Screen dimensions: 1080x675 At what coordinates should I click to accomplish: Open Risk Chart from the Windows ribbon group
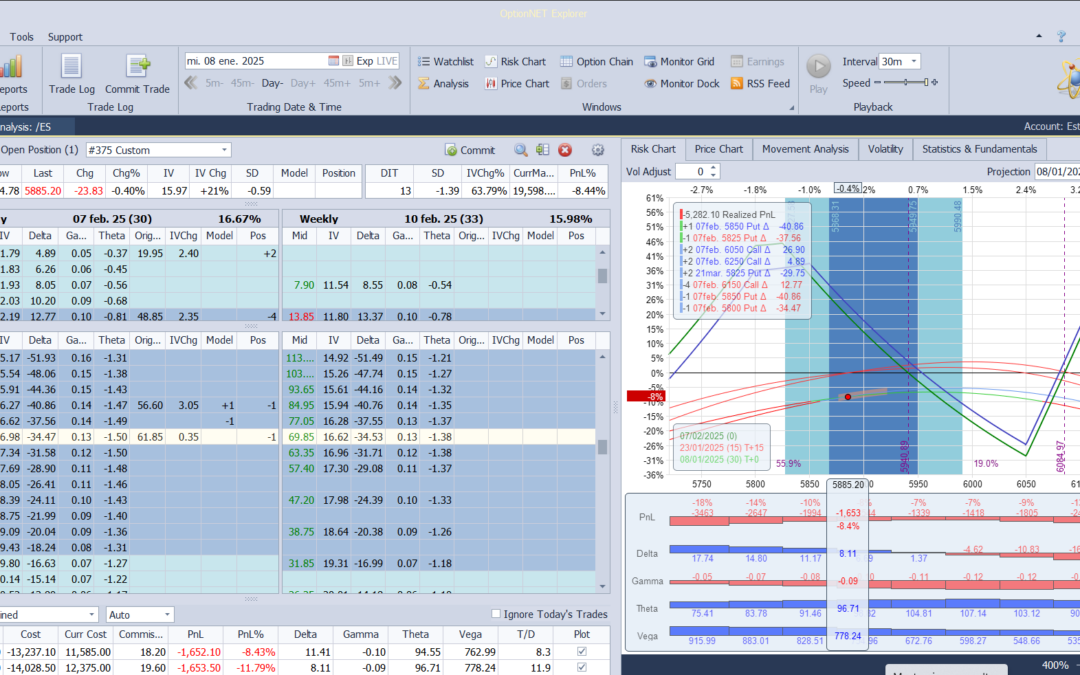515,61
